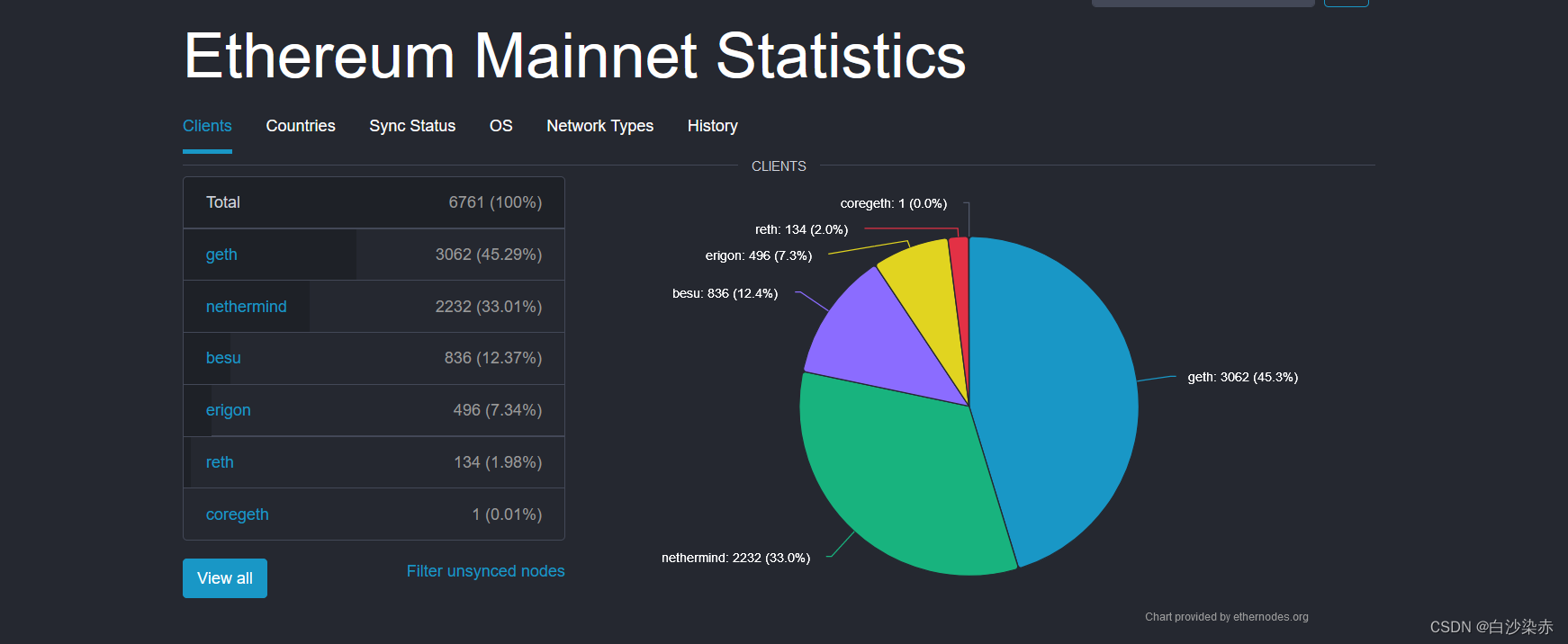The height and width of the screenshot is (644, 1568).
Task: Click 'Chart provided by ethernodes.org' credit text
Action: pos(1227,617)
